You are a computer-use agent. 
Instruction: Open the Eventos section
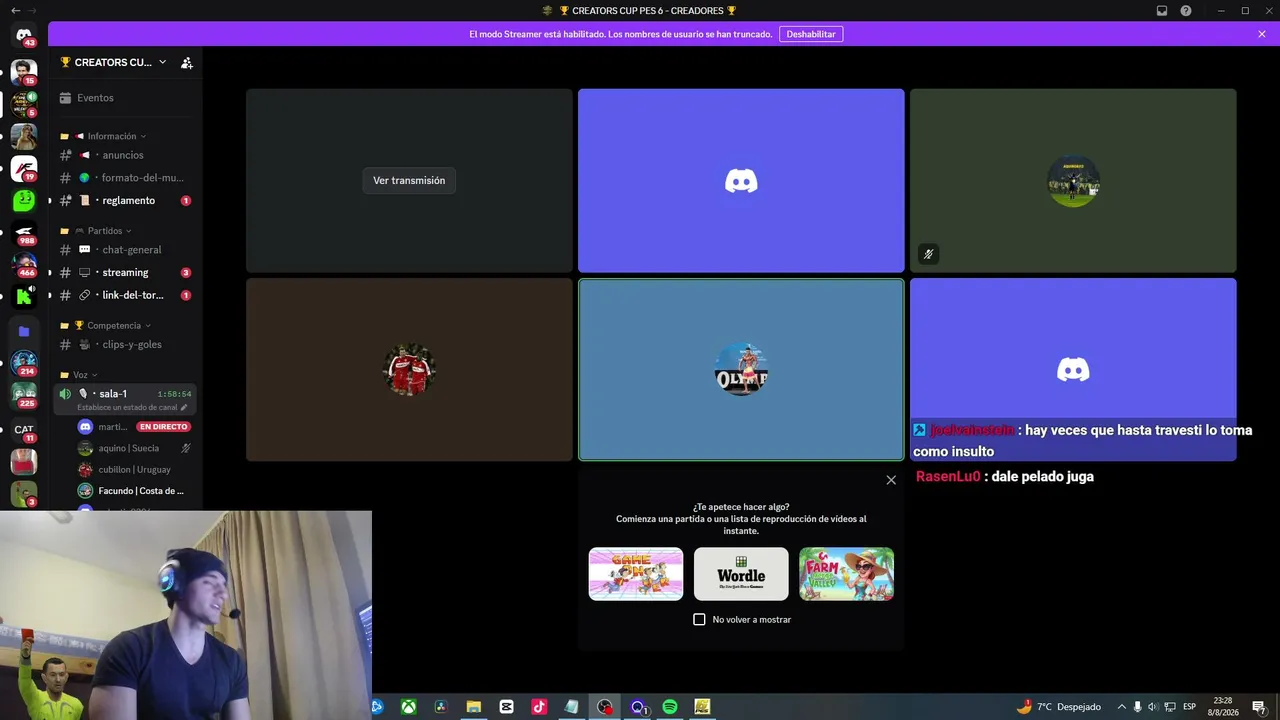pos(125,98)
